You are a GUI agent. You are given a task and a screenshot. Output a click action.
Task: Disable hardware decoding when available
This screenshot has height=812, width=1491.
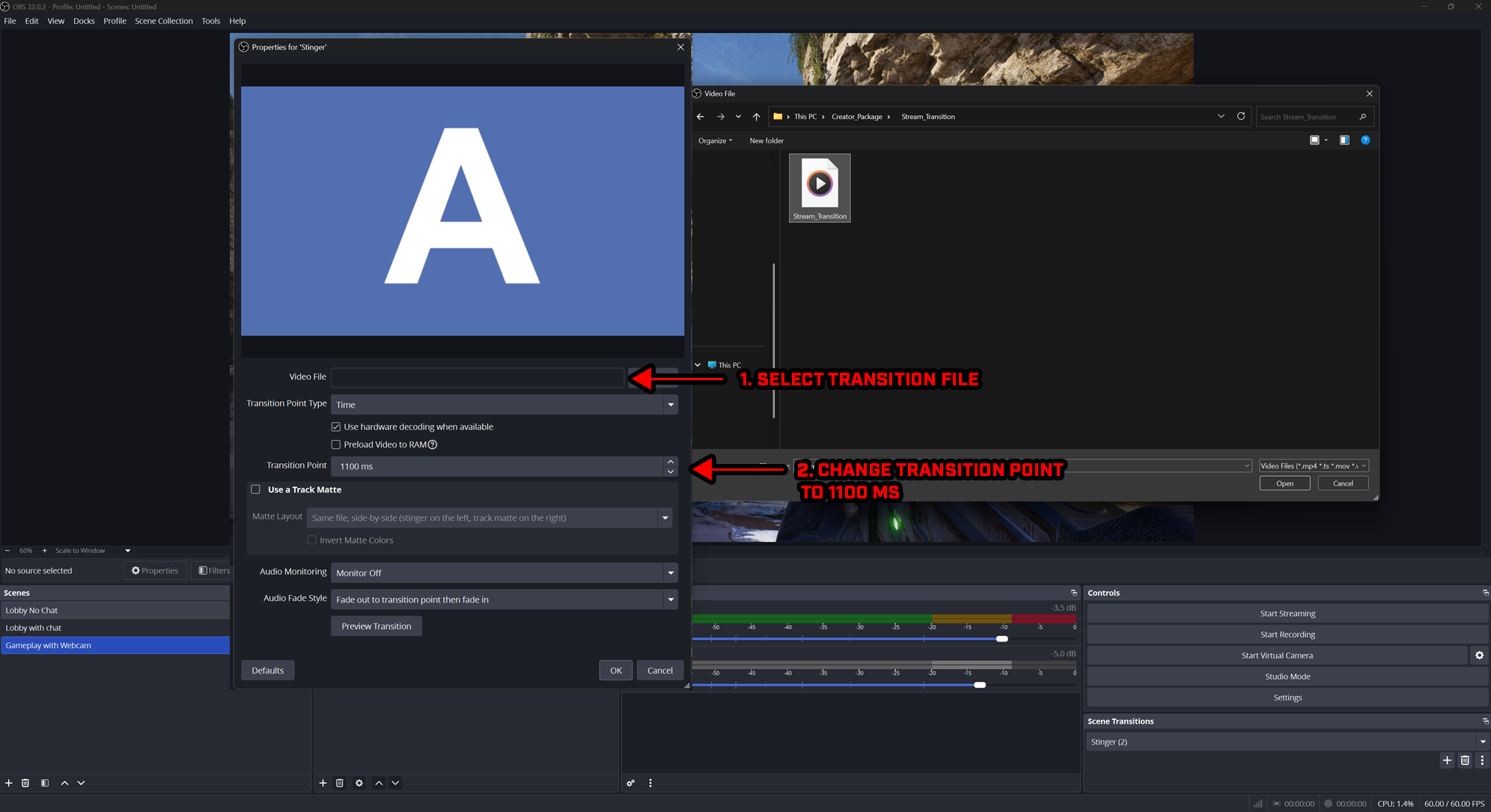click(336, 427)
